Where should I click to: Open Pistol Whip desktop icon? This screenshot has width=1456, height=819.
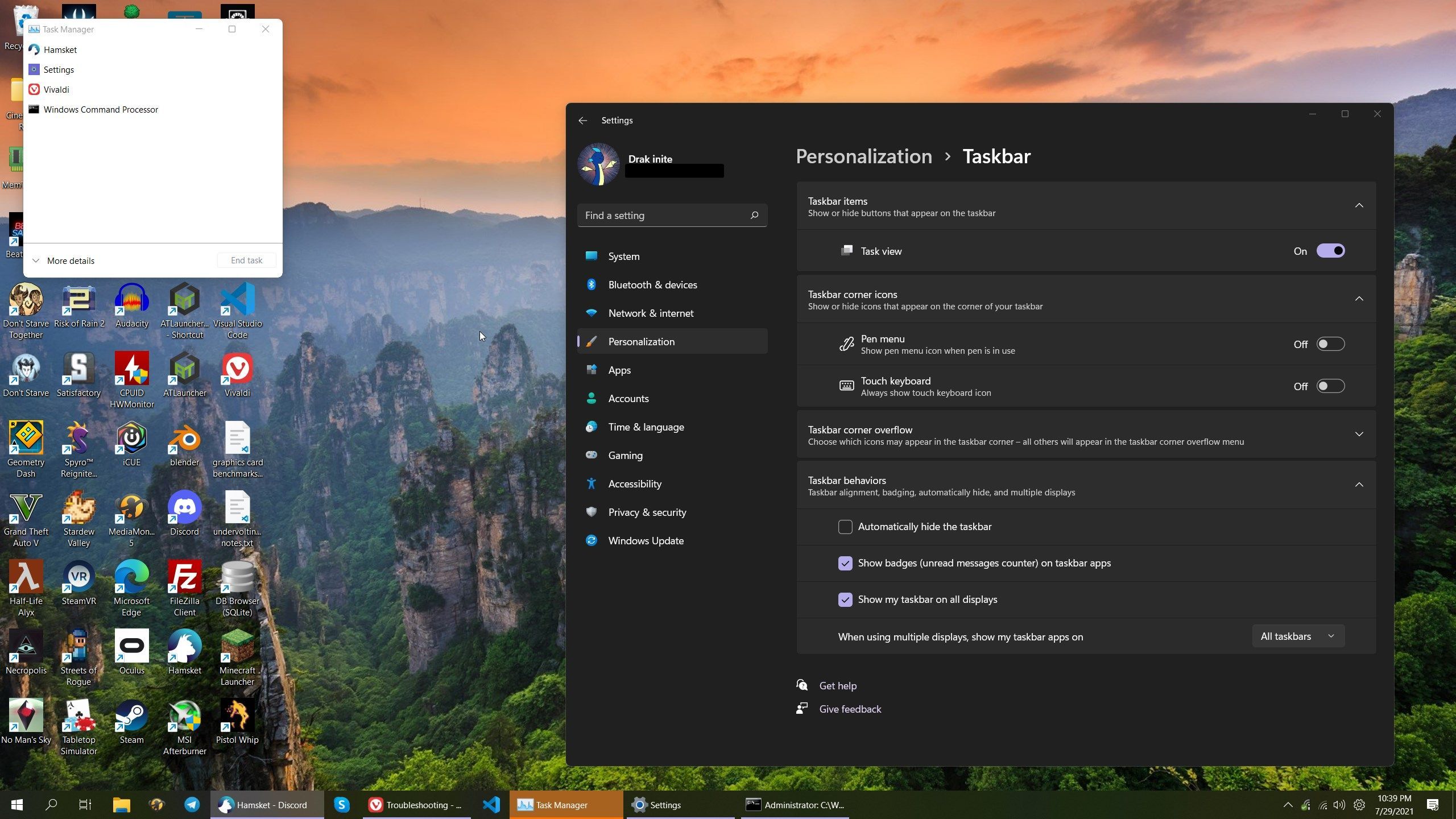[237, 721]
